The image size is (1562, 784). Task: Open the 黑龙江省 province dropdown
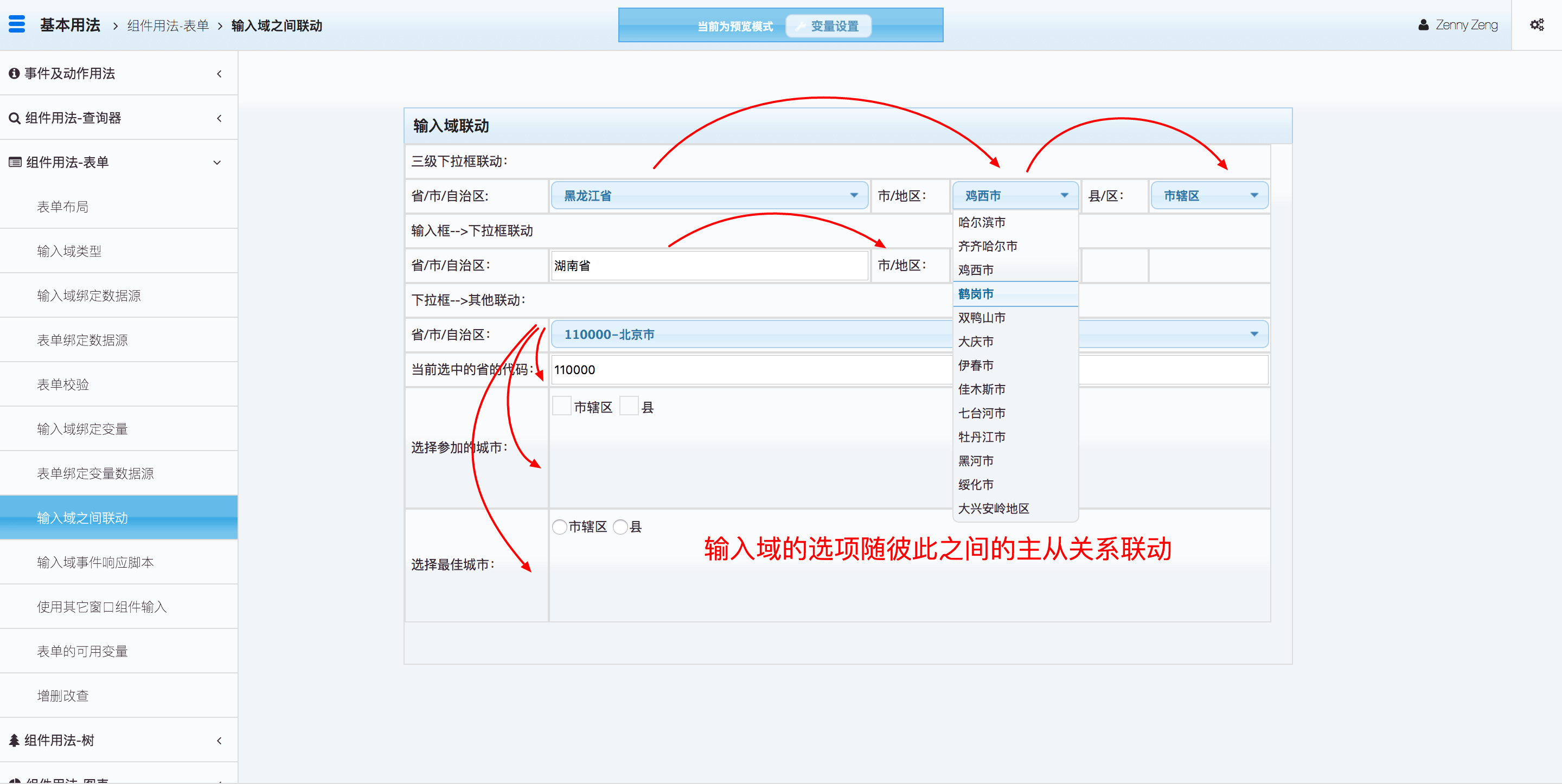pyautogui.click(x=709, y=195)
